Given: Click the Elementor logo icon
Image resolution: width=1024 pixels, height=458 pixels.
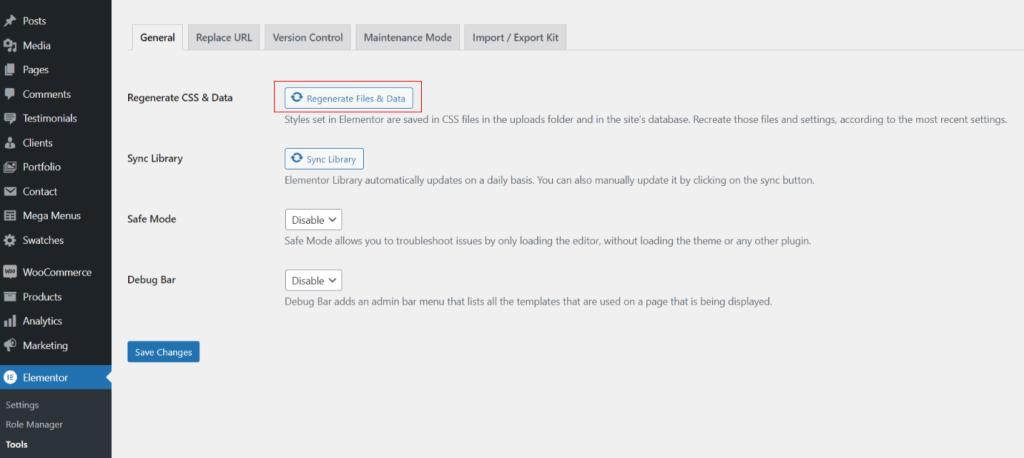Looking at the screenshot, I should click(10, 377).
